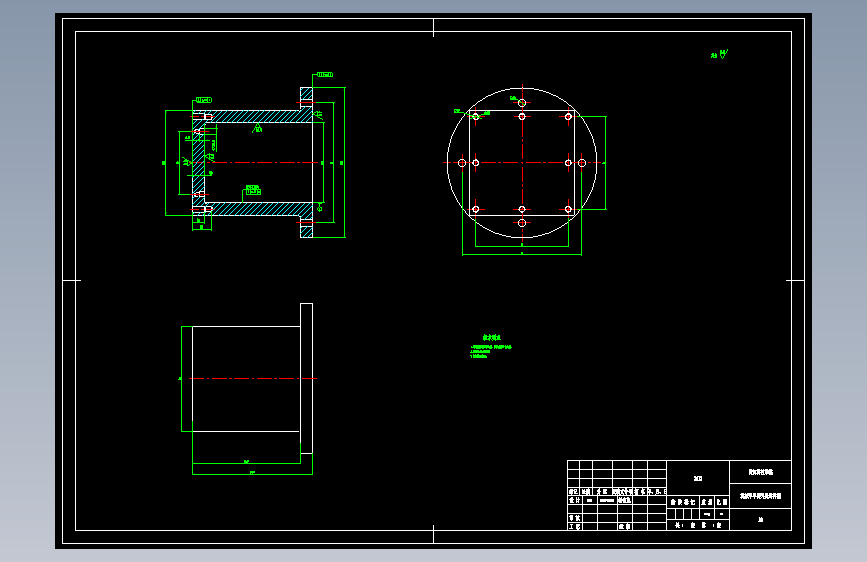Select the topmost outer hole on the flange circle
The height and width of the screenshot is (562, 867).
pos(522,103)
